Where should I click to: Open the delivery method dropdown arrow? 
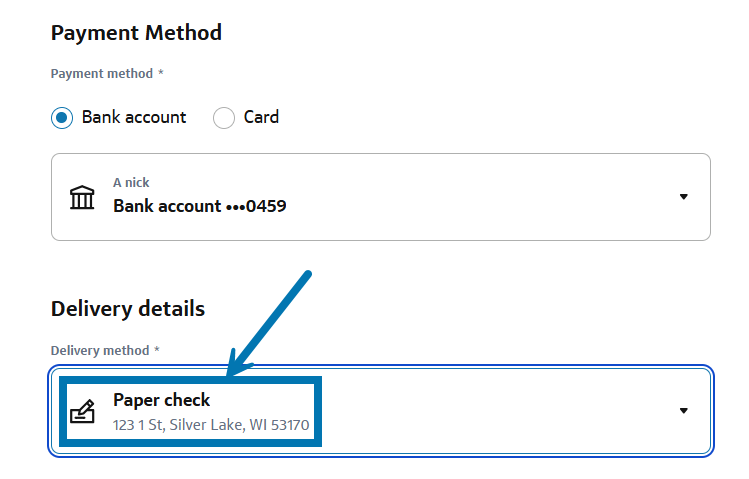point(684,411)
